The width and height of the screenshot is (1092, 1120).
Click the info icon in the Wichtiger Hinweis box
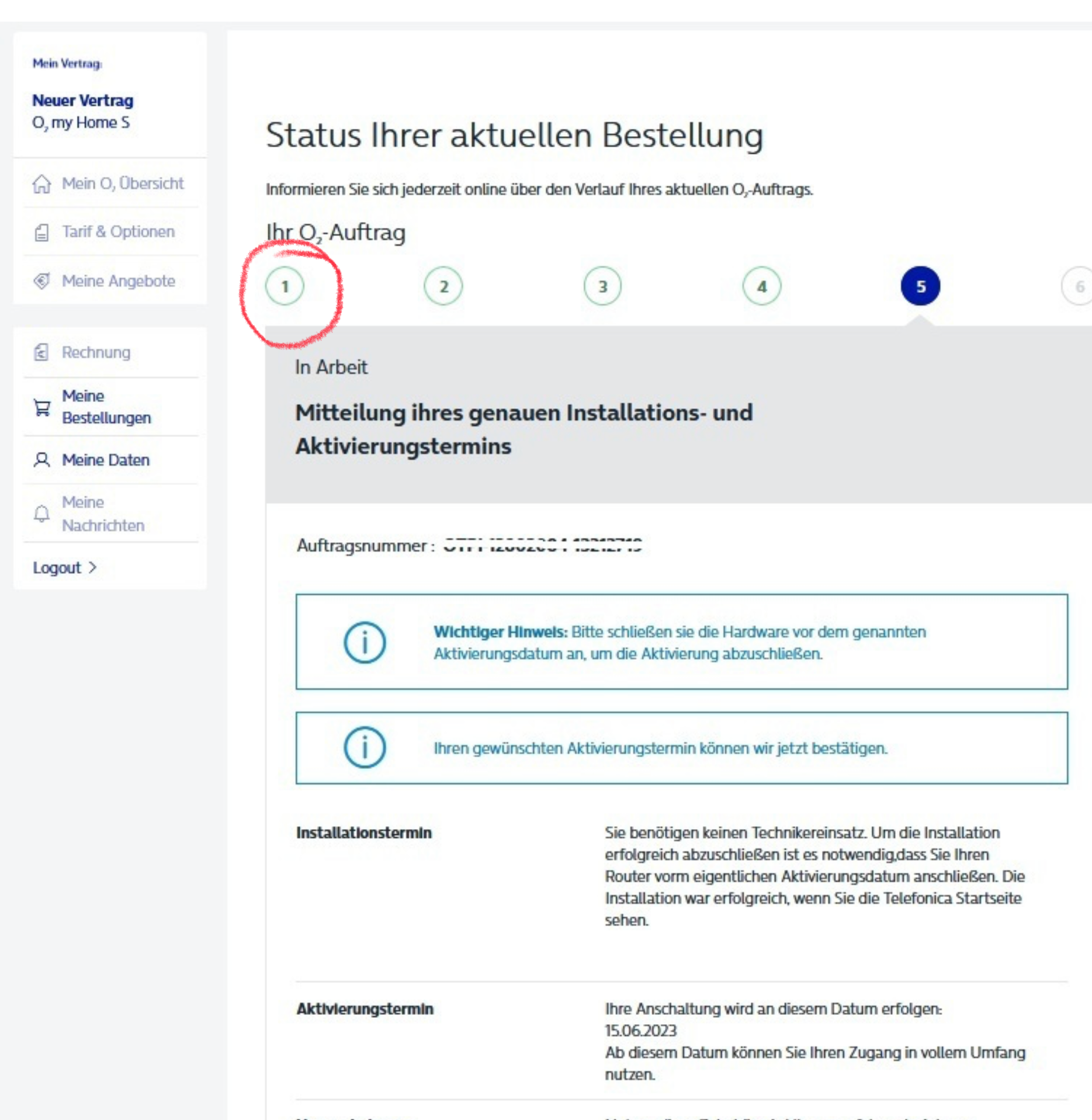pos(365,642)
